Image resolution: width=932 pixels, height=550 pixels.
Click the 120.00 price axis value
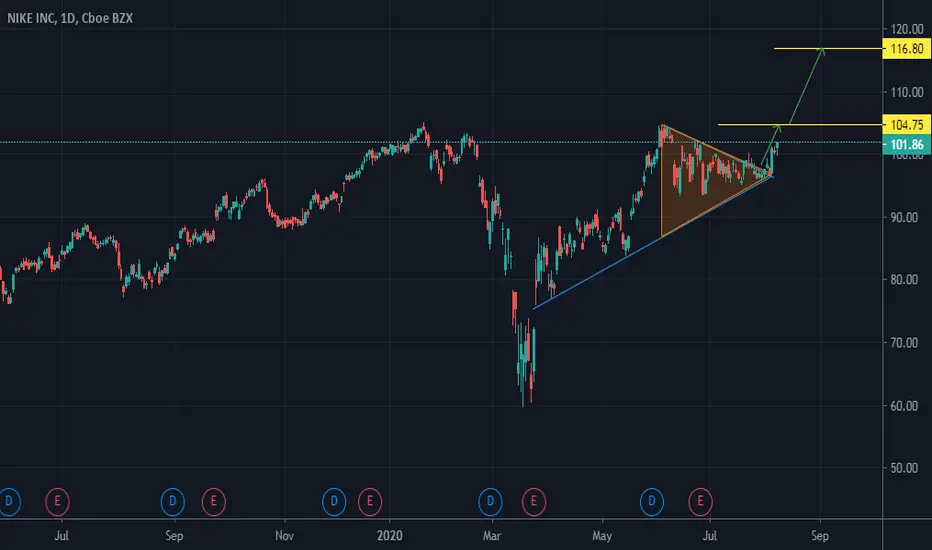907,29
